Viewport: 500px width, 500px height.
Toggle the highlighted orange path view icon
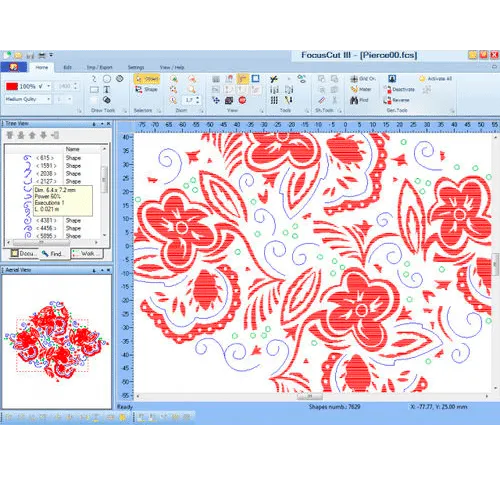(x=242, y=79)
